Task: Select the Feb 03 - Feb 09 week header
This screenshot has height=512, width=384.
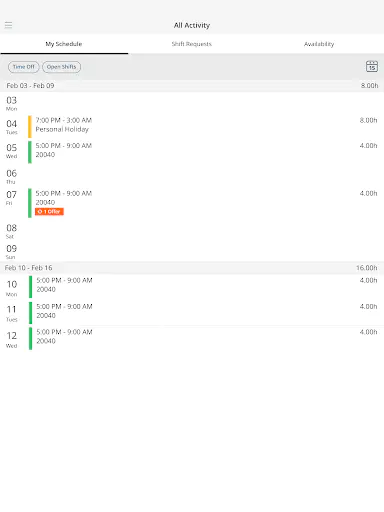Action: (x=192, y=86)
